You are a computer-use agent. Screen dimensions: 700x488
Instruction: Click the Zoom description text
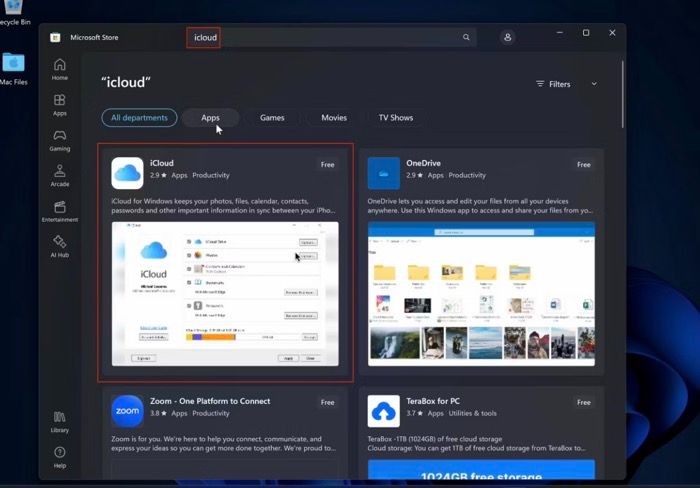click(x=223, y=443)
